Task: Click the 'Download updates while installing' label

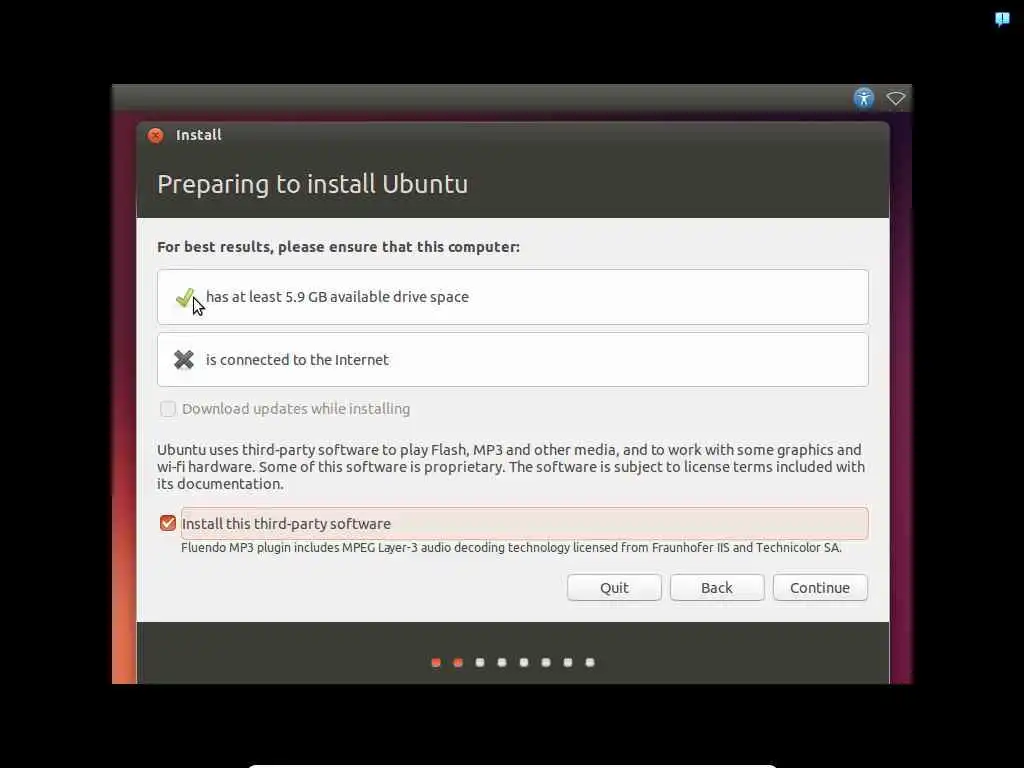Action: click(x=296, y=409)
